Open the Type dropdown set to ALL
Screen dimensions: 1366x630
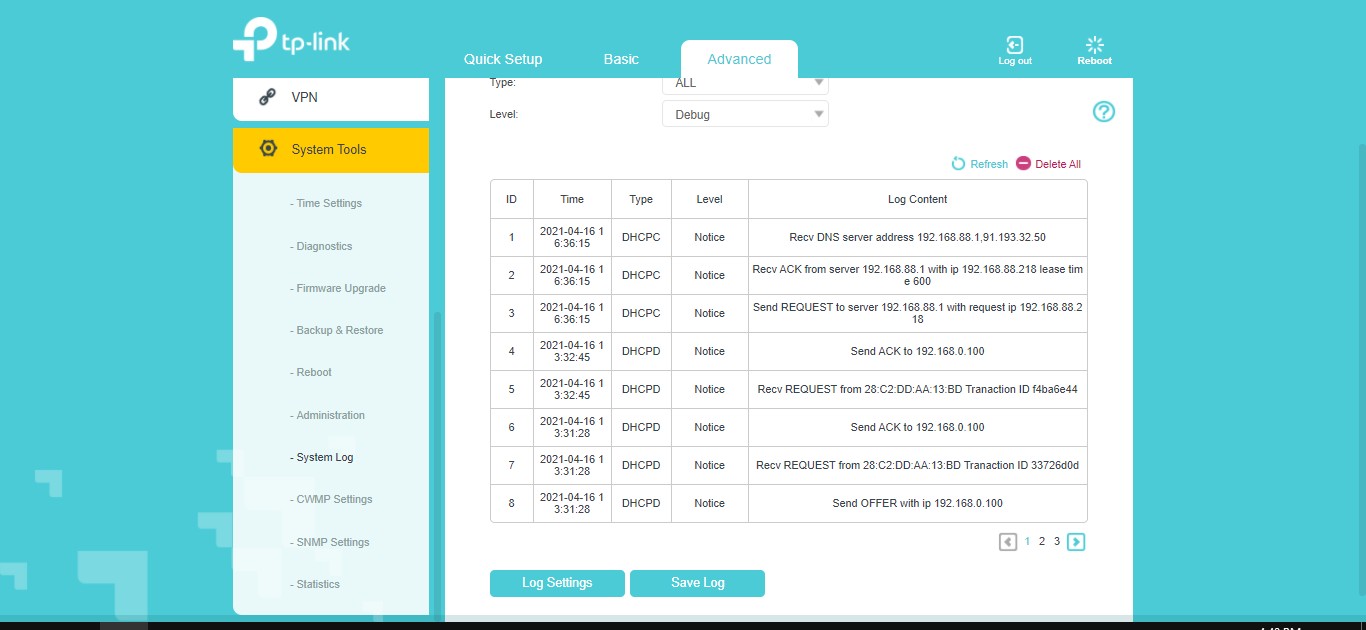click(745, 84)
